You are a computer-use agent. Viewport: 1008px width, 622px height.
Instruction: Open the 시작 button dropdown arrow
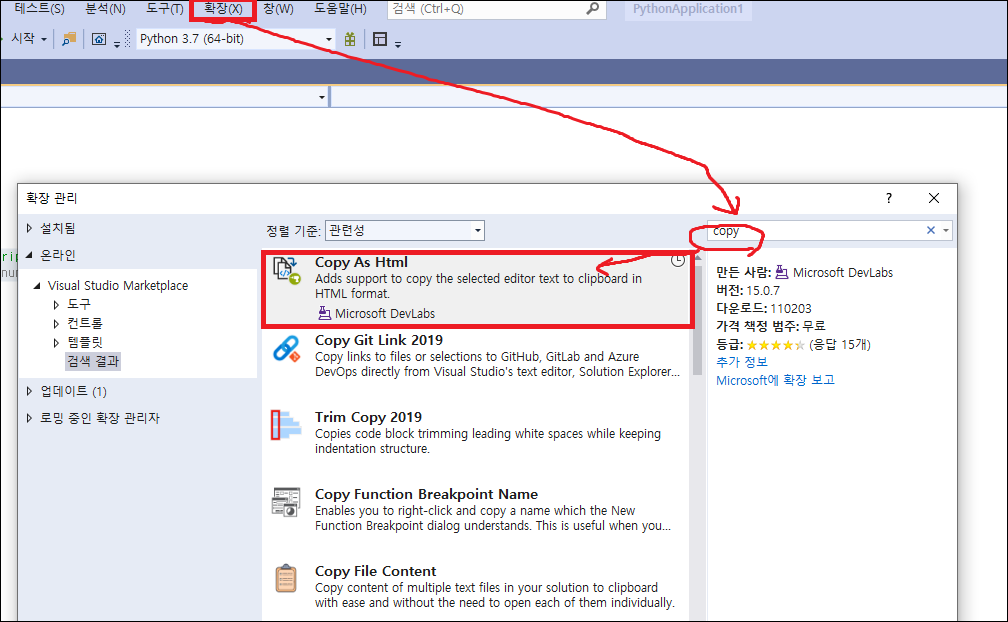(x=44, y=39)
